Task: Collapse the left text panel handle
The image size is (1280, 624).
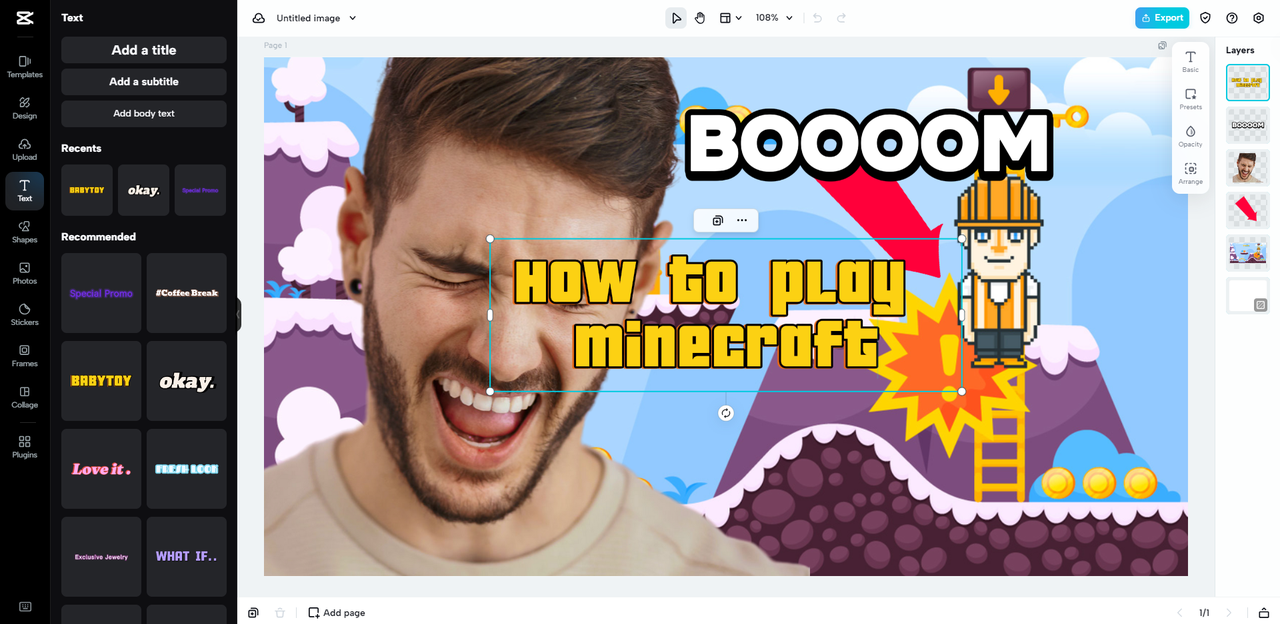Action: coord(238,315)
